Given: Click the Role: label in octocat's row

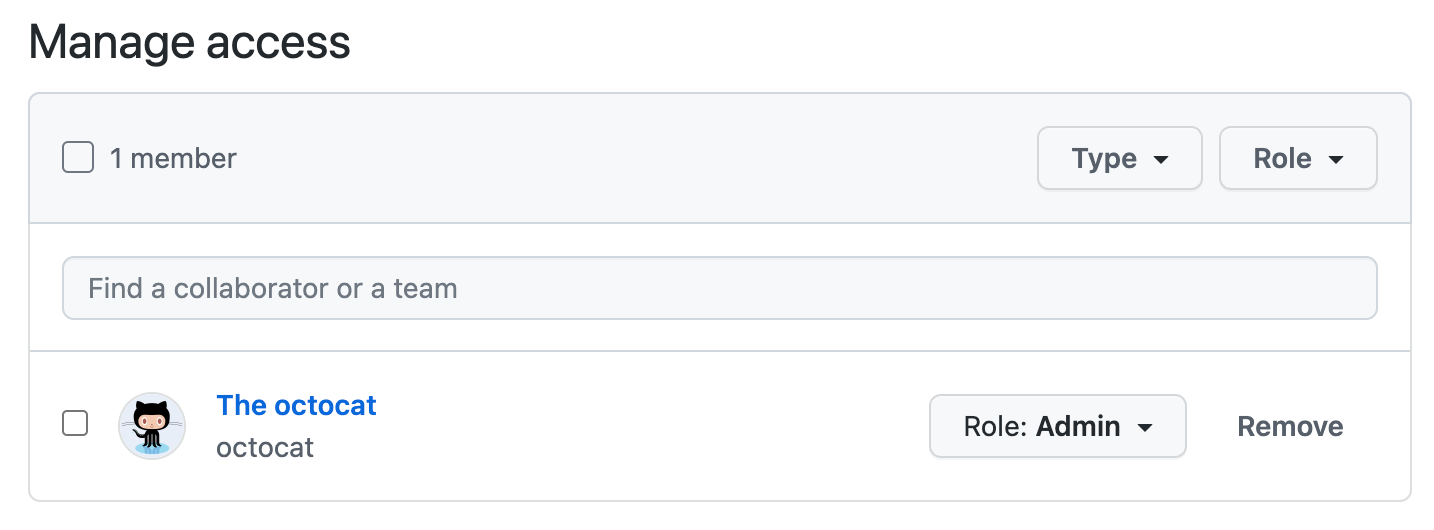Looking at the screenshot, I should pos(996,427).
